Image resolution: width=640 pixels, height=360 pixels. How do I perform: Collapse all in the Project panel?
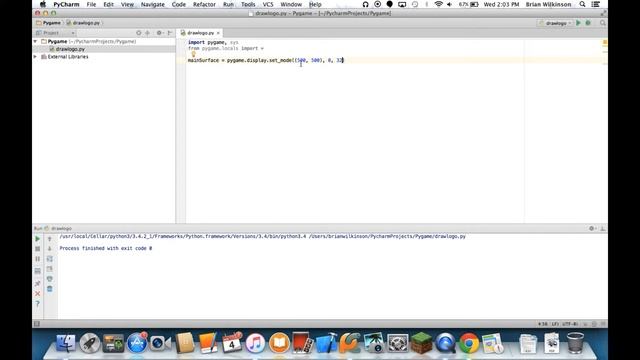148,33
